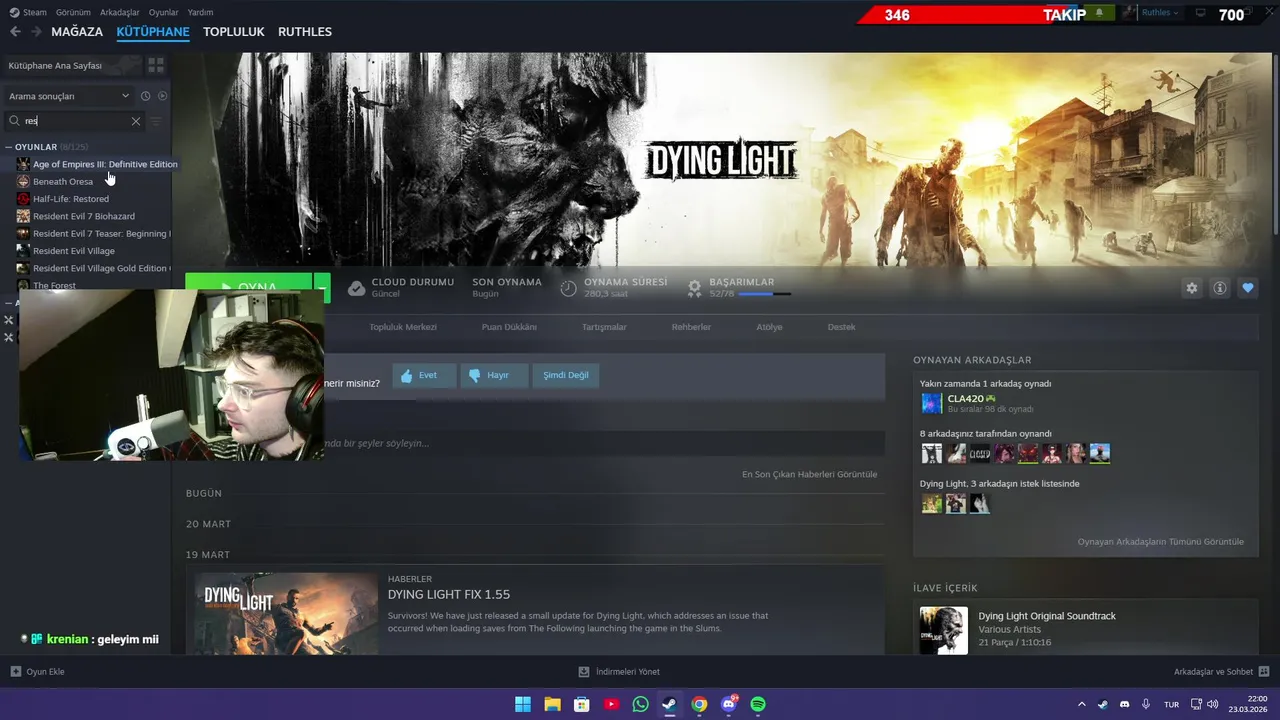1280x720 pixels.
Task: Open the Topluluk Merkezi link
Action: point(403,327)
